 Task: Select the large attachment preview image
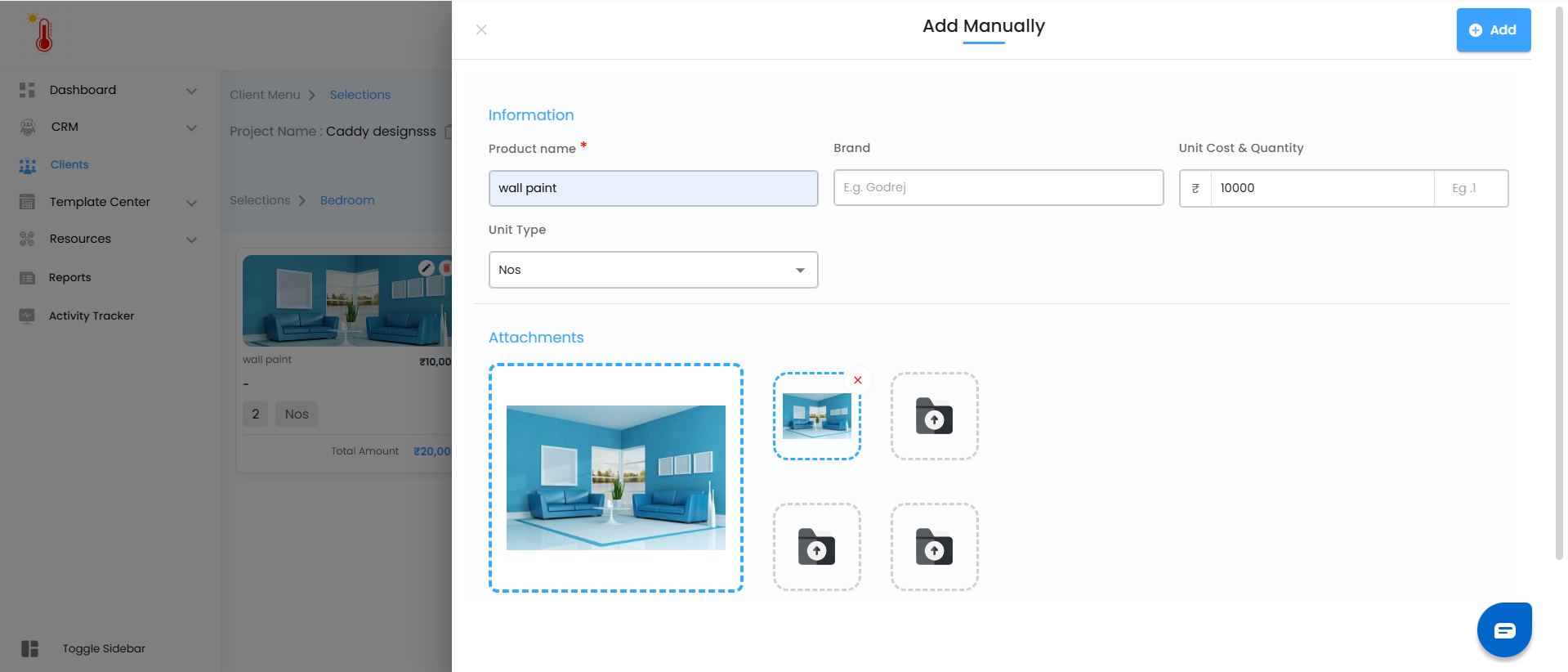point(616,477)
